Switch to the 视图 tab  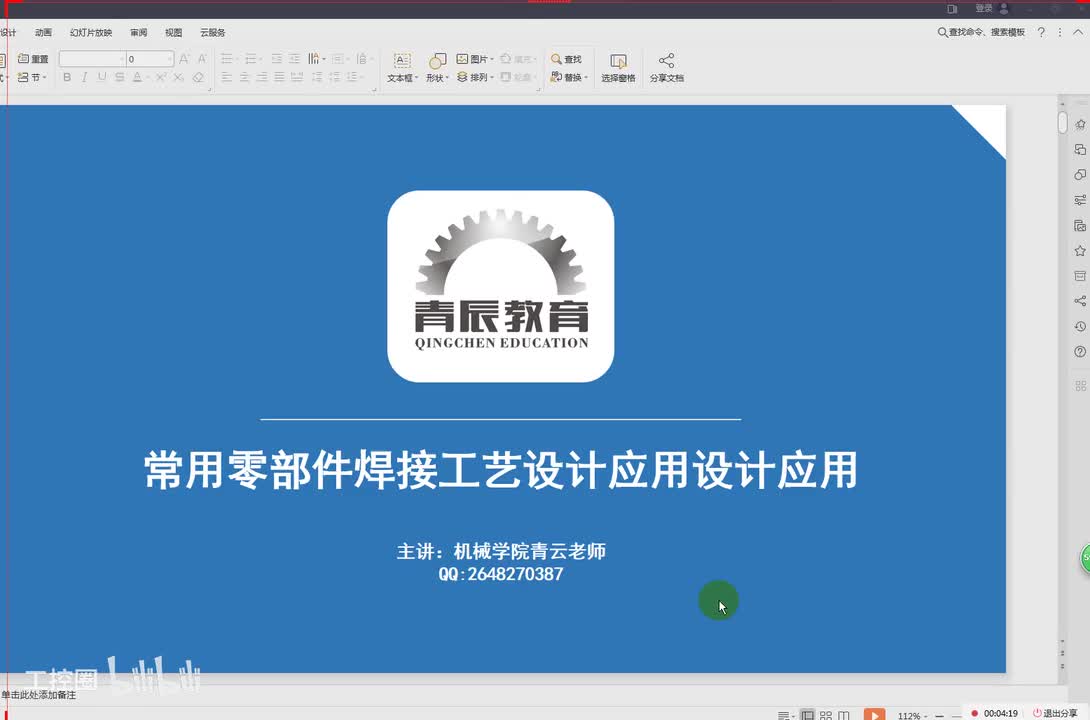click(173, 33)
